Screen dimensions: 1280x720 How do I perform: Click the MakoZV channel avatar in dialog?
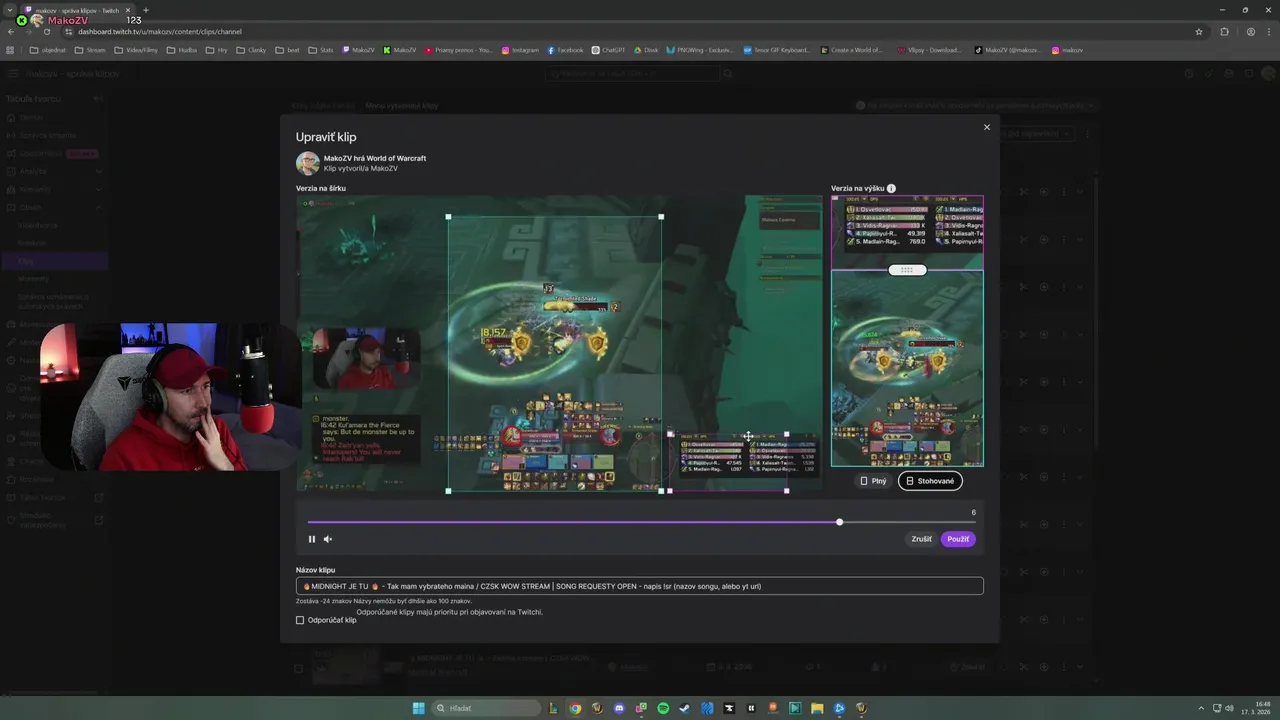click(308, 163)
